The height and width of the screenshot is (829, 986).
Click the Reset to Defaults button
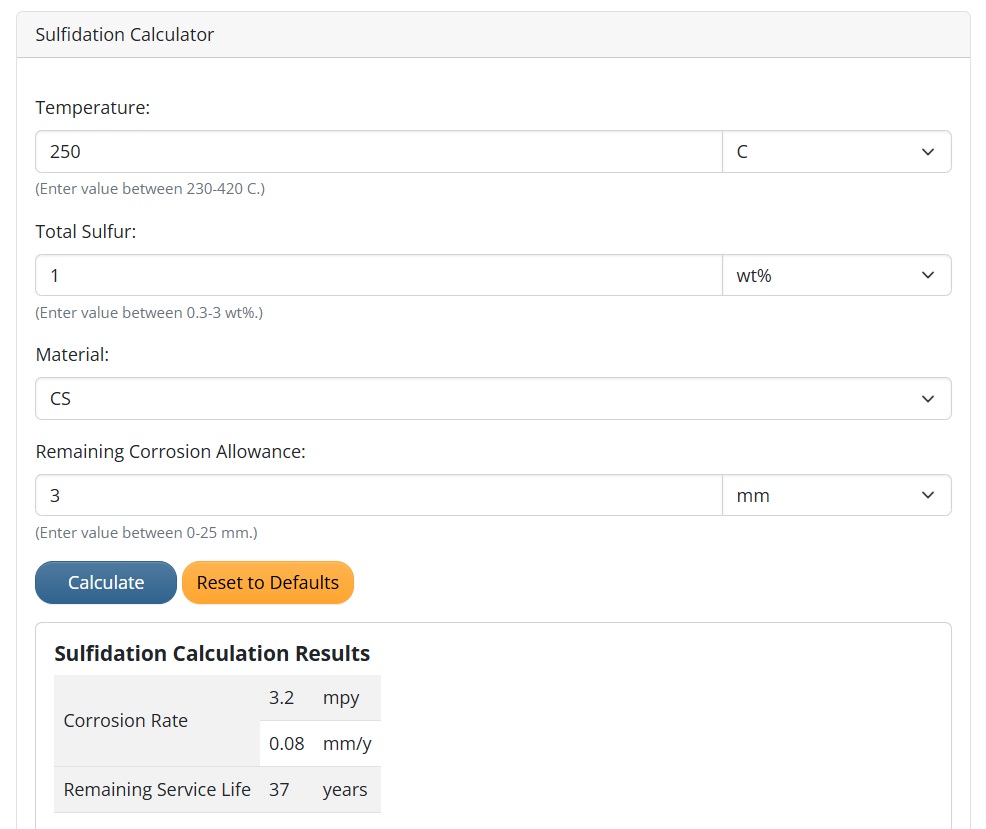tap(268, 583)
